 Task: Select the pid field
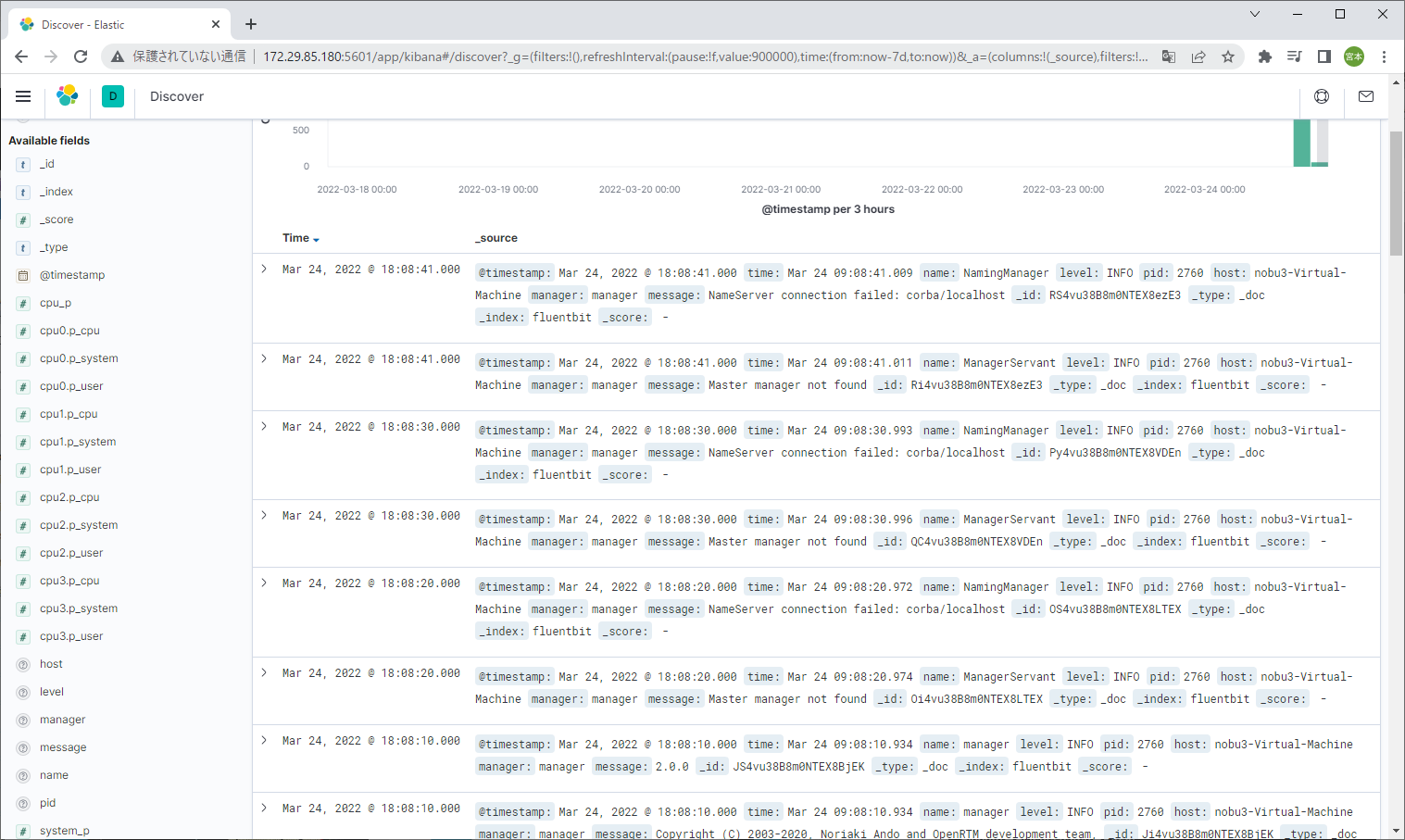[x=47, y=803]
